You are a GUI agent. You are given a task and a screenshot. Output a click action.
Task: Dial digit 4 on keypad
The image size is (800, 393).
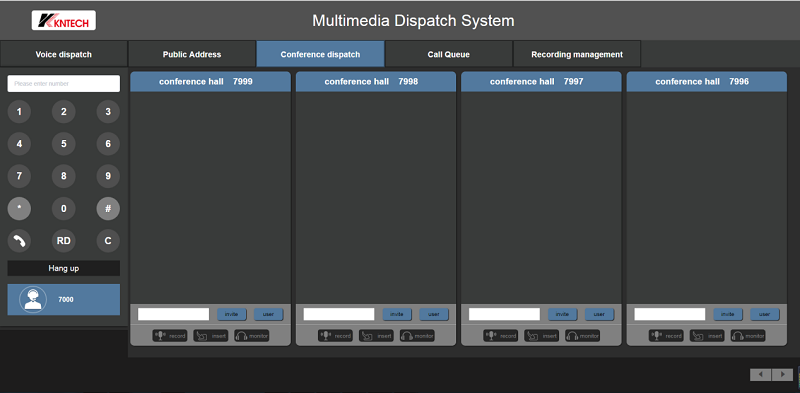[x=19, y=144]
